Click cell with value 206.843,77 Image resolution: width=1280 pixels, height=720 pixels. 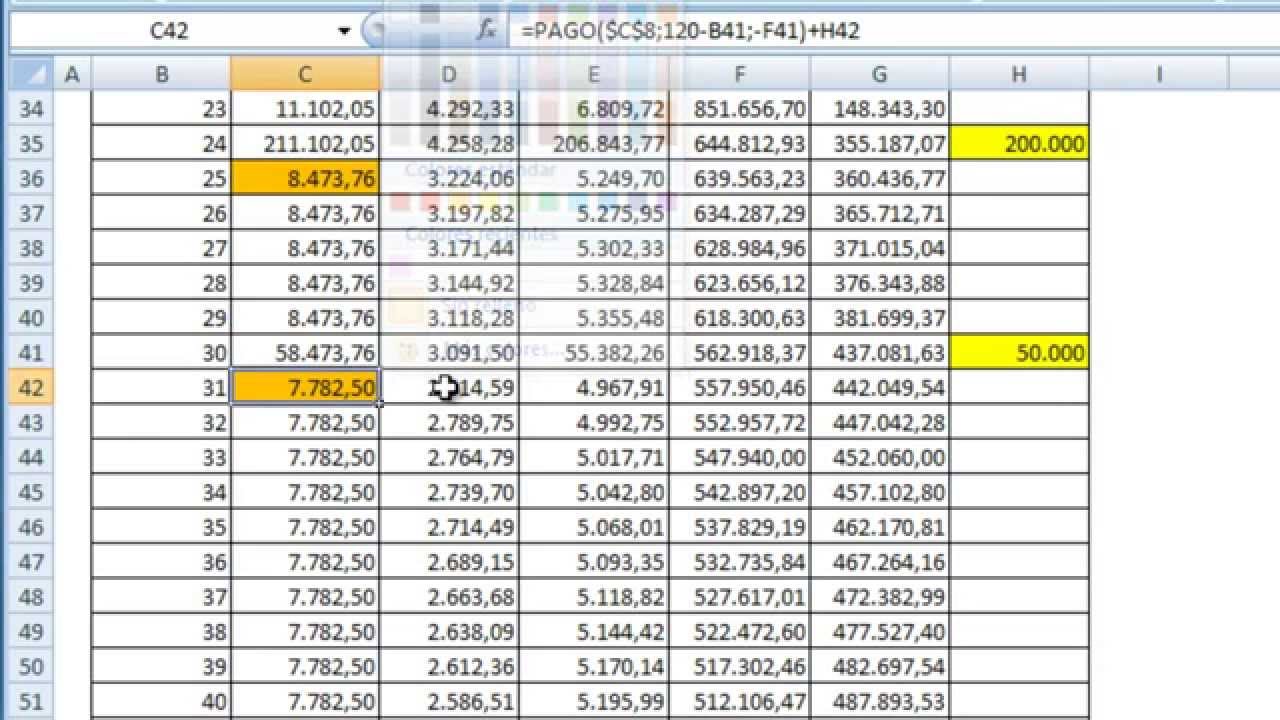point(594,143)
